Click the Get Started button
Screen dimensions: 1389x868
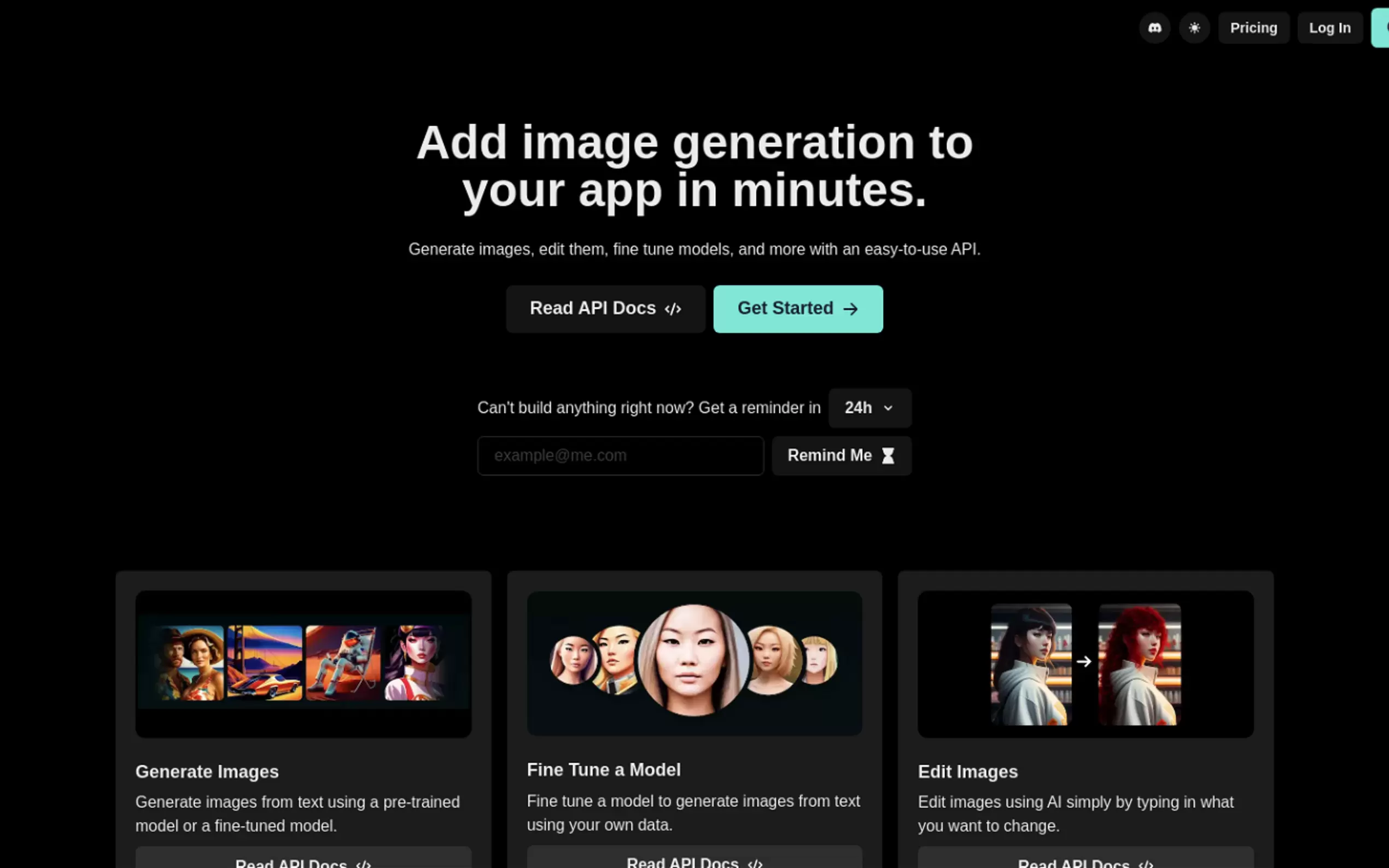797,309
